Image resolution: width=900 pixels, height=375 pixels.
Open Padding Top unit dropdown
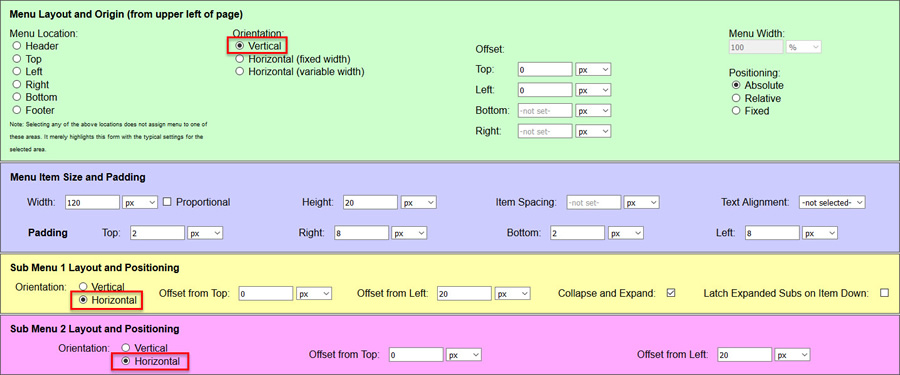pos(205,233)
